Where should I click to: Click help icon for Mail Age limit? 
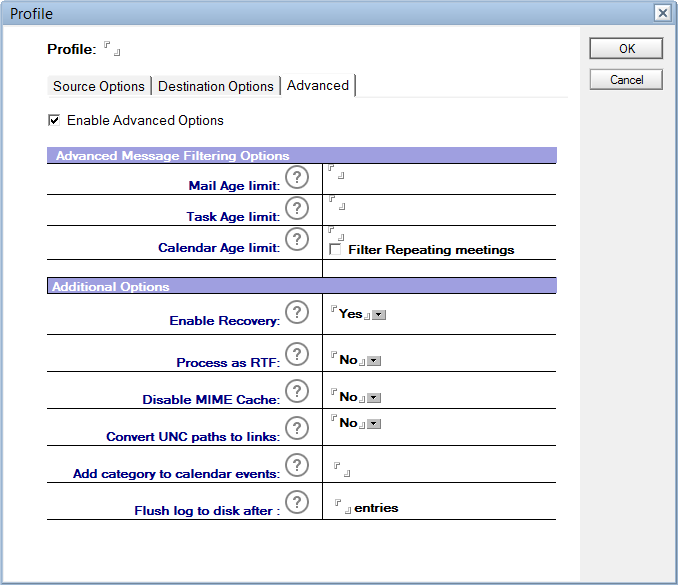(296, 177)
